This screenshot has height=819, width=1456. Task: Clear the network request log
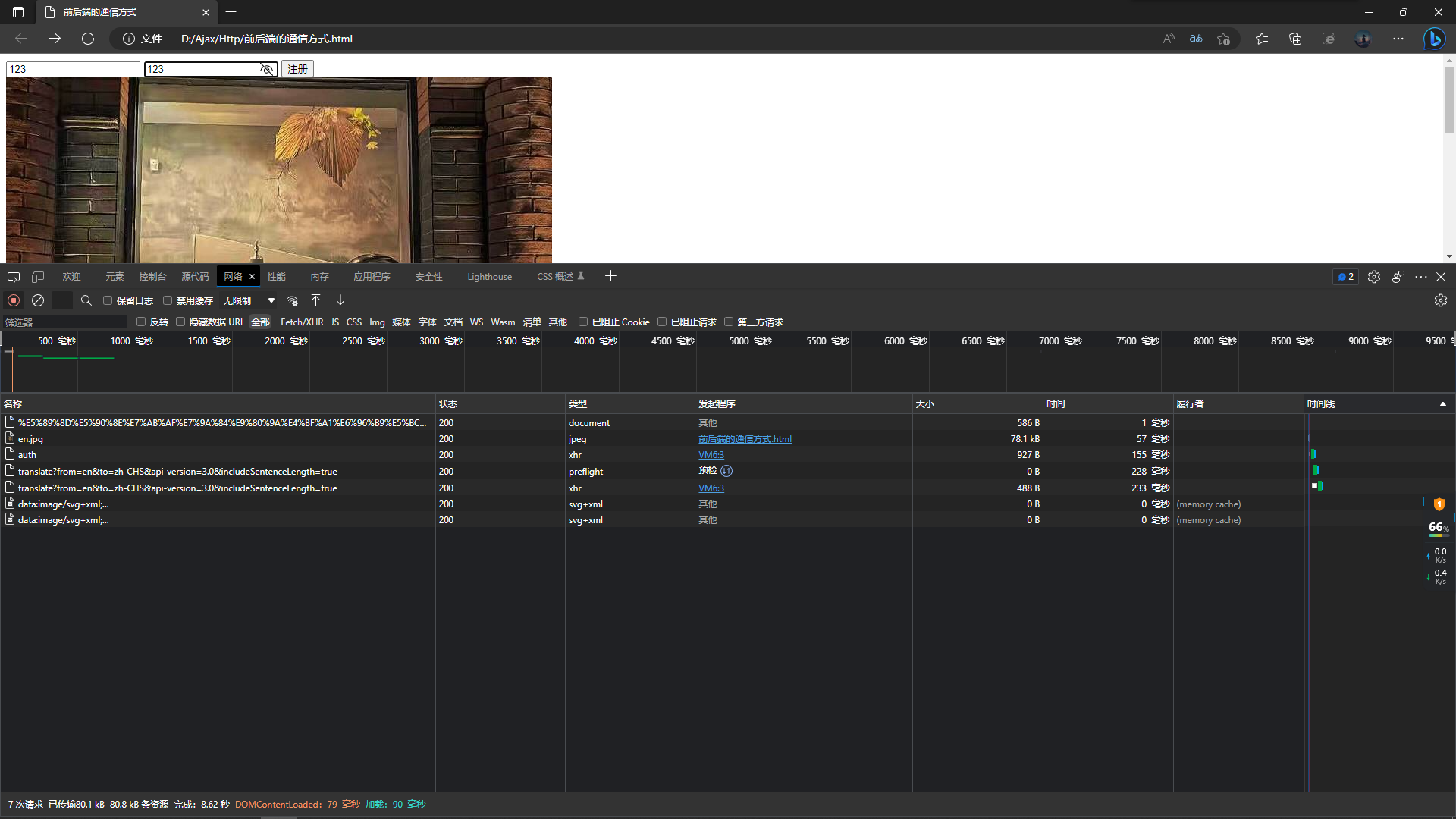[x=38, y=300]
